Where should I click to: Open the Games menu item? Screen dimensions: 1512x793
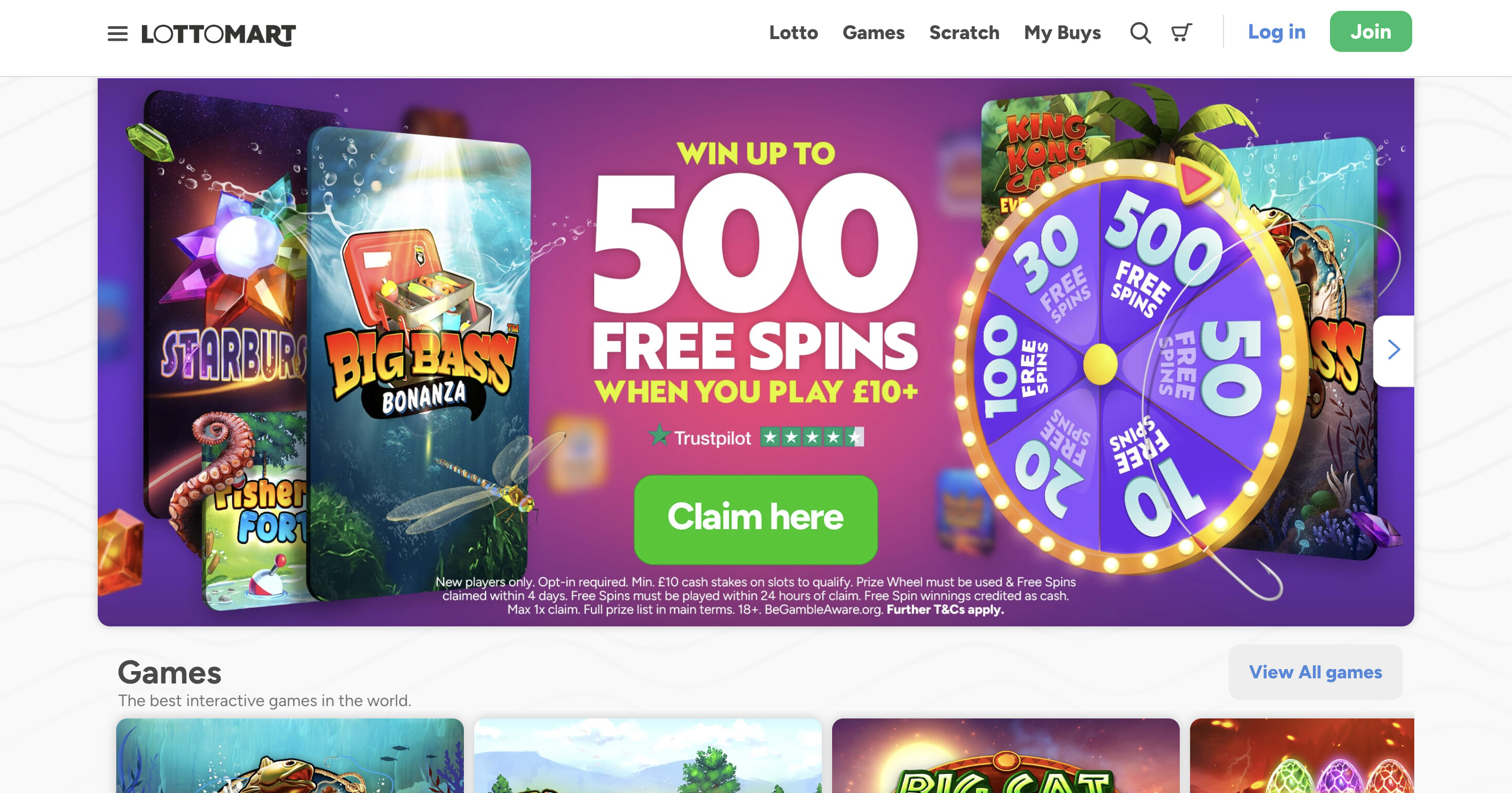[x=873, y=32]
